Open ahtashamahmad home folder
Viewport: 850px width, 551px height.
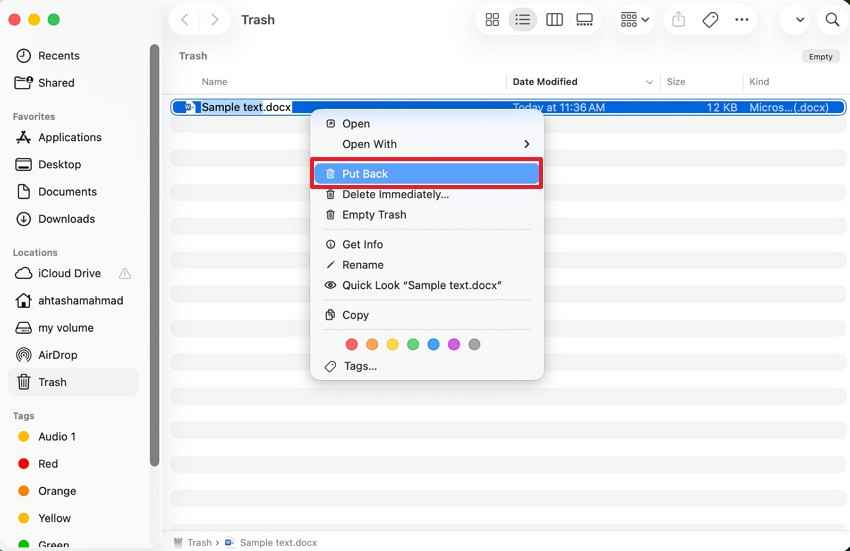[x=73, y=300]
